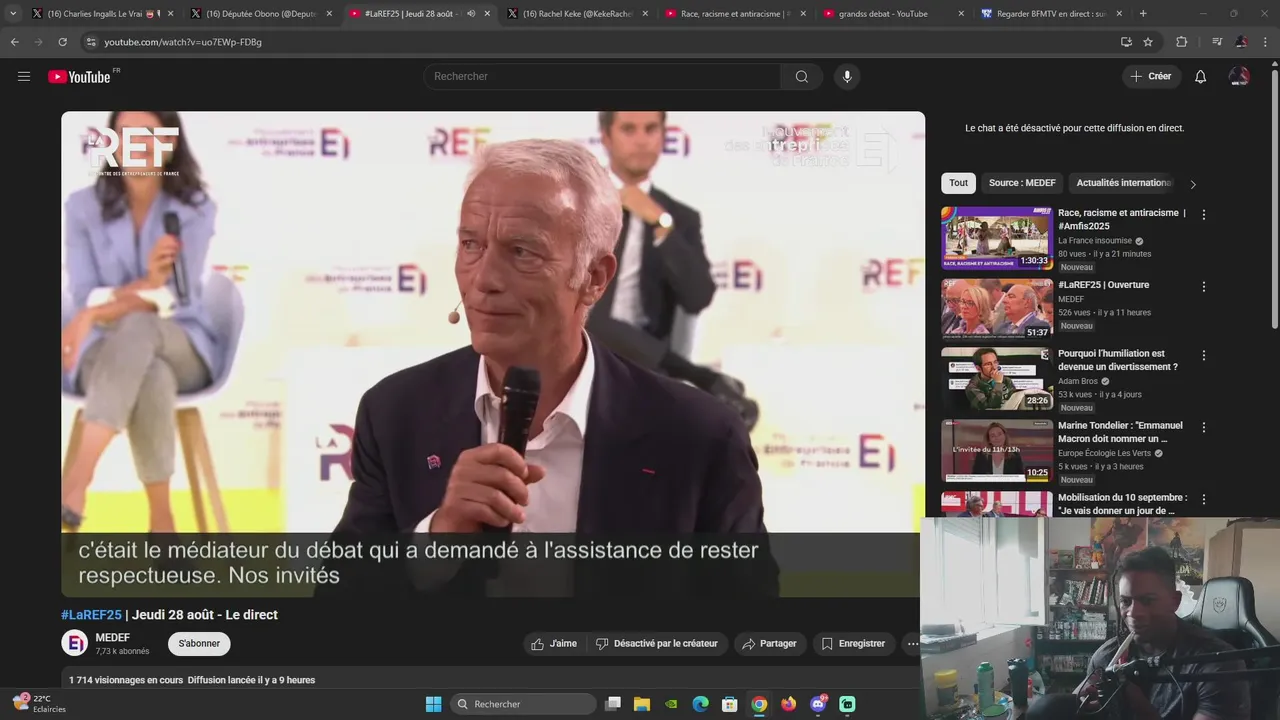Select the Actualités internationales chip
The image size is (1280, 720).
coord(1124,183)
